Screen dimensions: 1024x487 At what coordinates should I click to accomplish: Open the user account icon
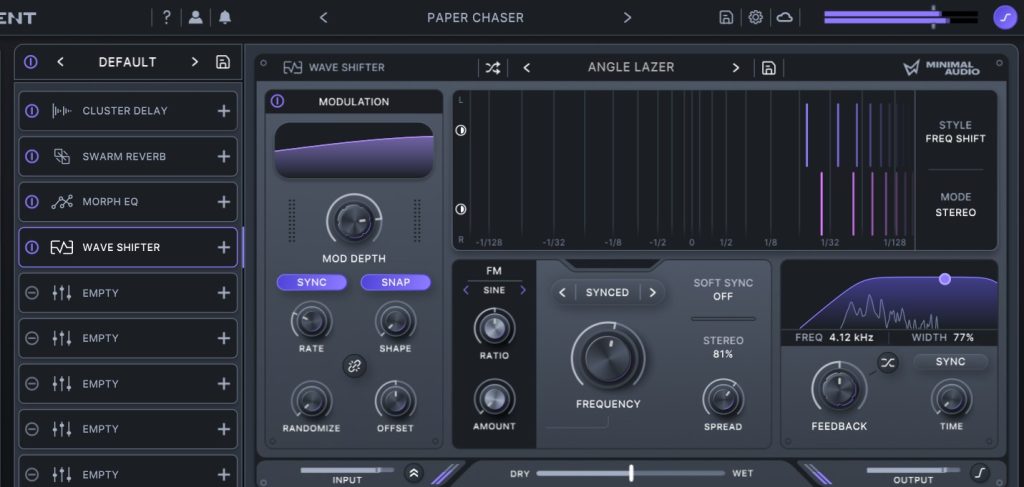(196, 18)
